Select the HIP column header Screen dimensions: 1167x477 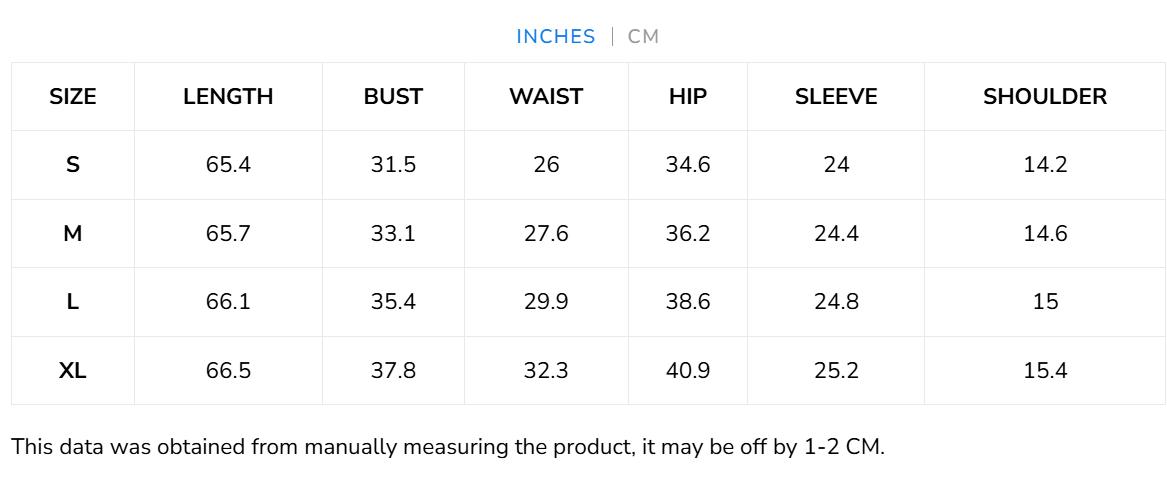click(x=688, y=97)
